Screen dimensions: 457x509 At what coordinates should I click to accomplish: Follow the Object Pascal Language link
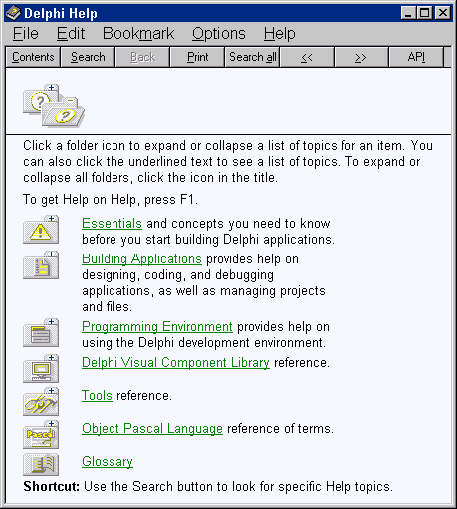coord(152,428)
